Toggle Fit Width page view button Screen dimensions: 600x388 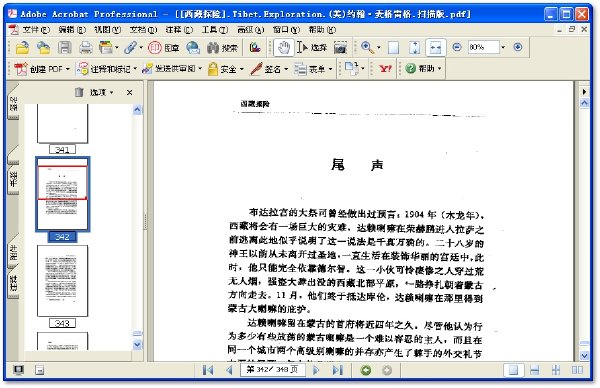coord(435,47)
